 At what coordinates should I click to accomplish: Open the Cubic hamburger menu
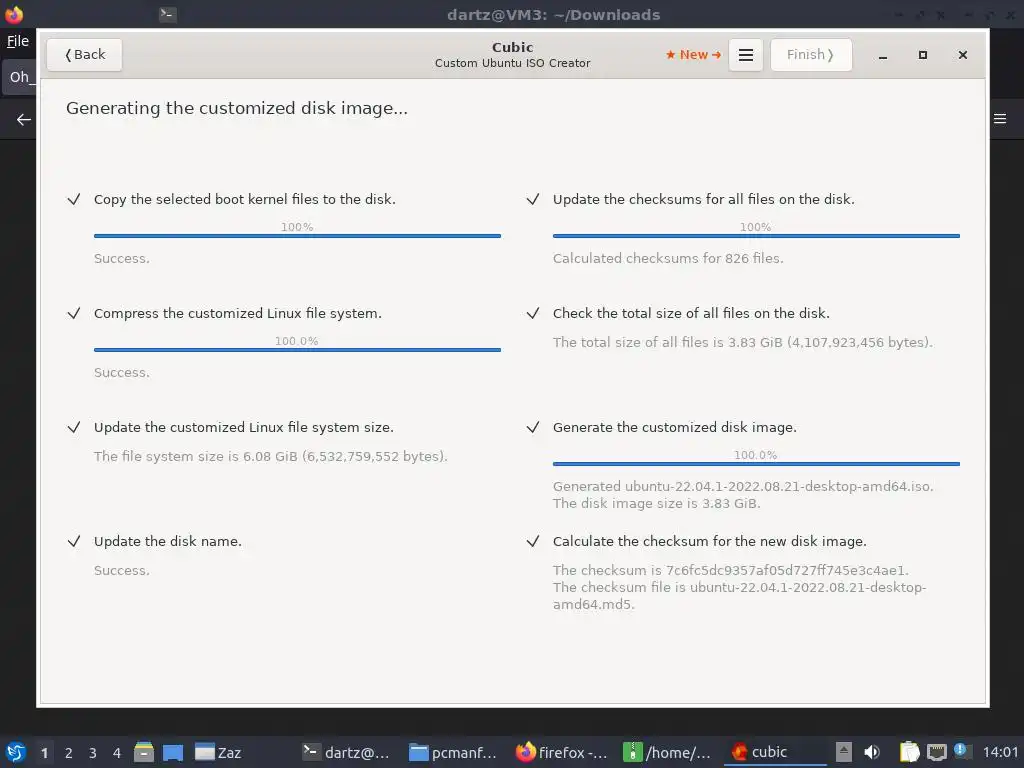(746, 55)
